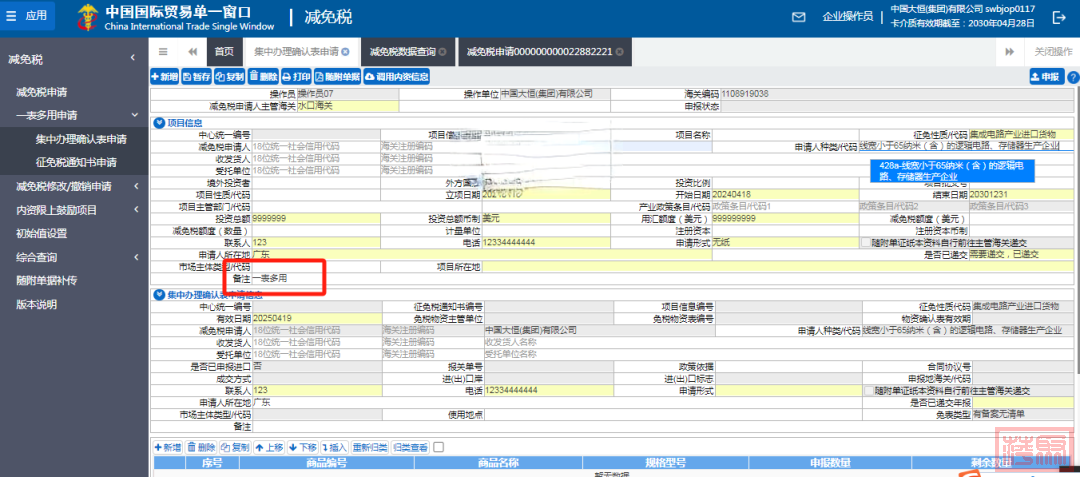Image resolution: width=1080 pixels, height=477 pixels.
Task: Click the 打印 print button
Action: click(296, 77)
